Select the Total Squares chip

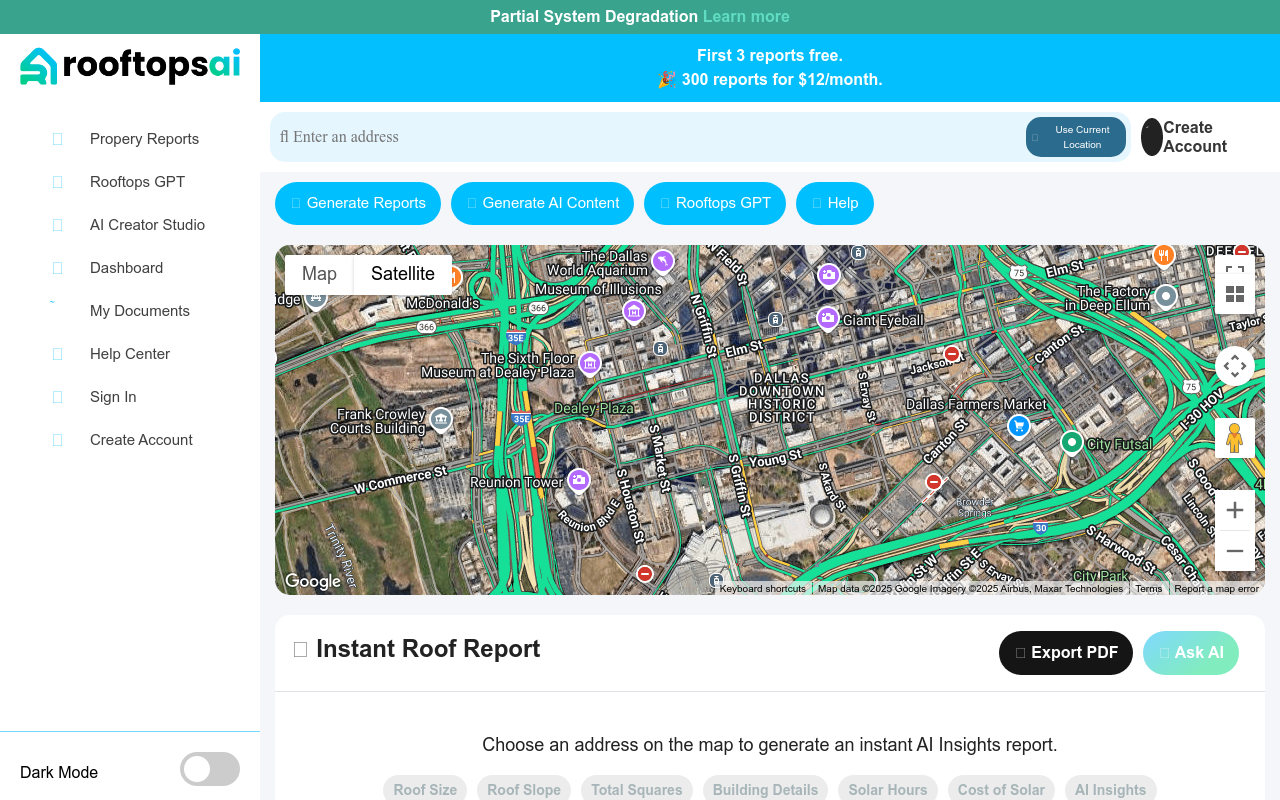click(x=637, y=789)
